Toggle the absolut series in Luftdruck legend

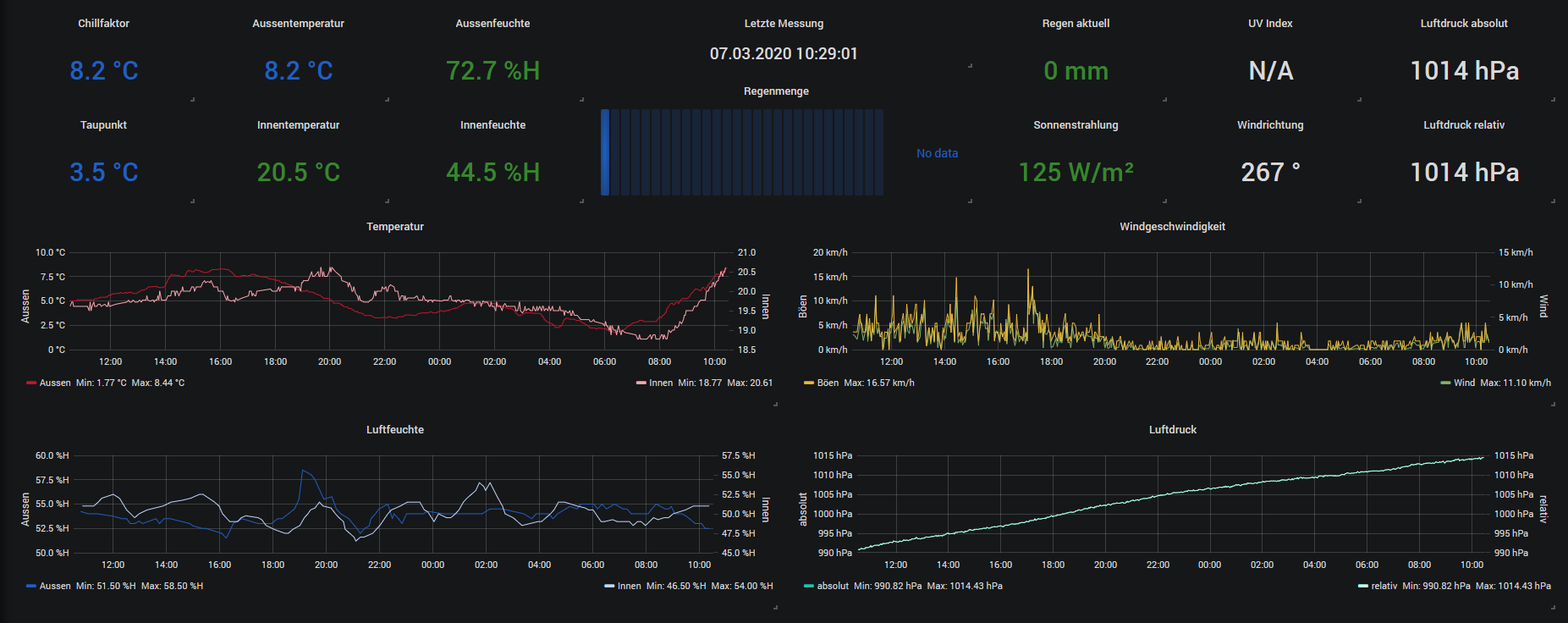tap(833, 586)
